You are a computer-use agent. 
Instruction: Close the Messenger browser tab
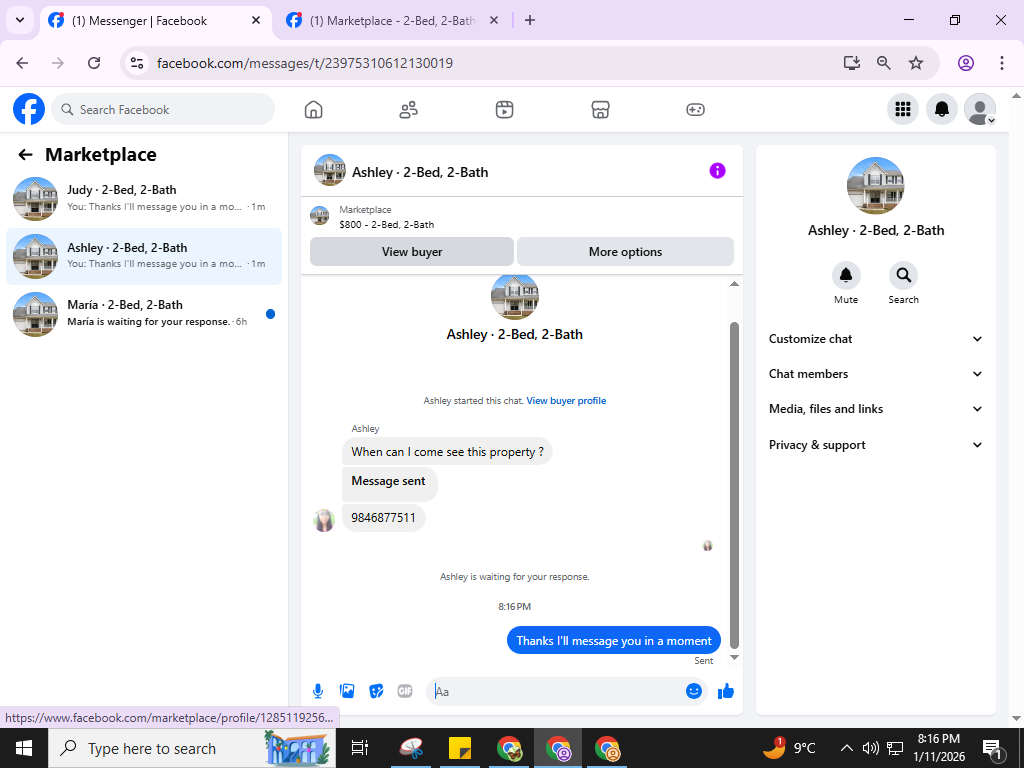pyautogui.click(x=256, y=20)
